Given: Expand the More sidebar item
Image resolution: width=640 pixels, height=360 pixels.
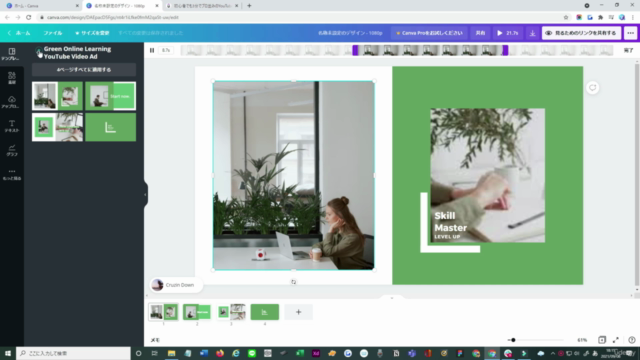Looking at the screenshot, I should (11, 174).
